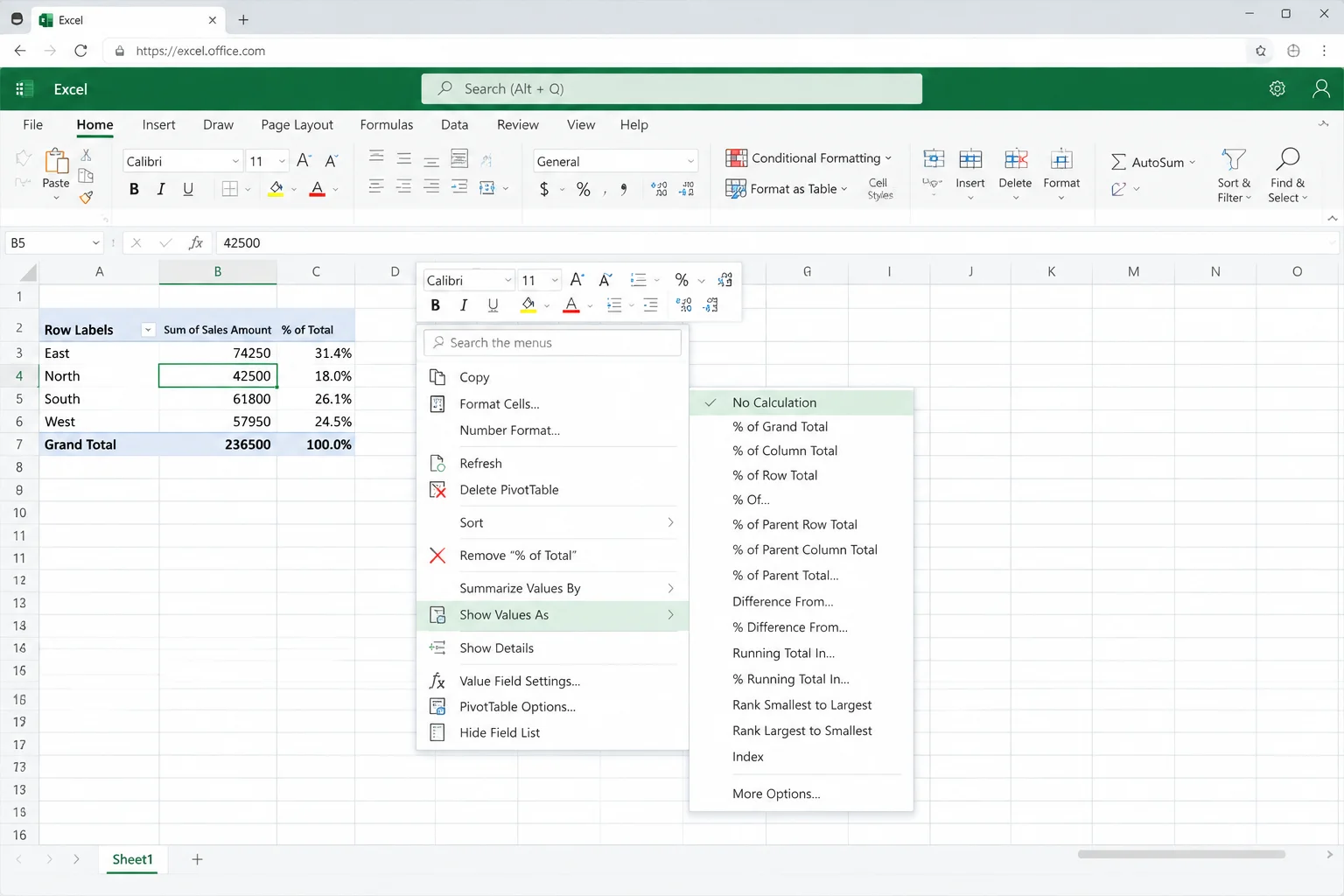The image size is (1344, 896).
Task: Expand Conditional Formatting dropdown
Action: click(x=888, y=158)
